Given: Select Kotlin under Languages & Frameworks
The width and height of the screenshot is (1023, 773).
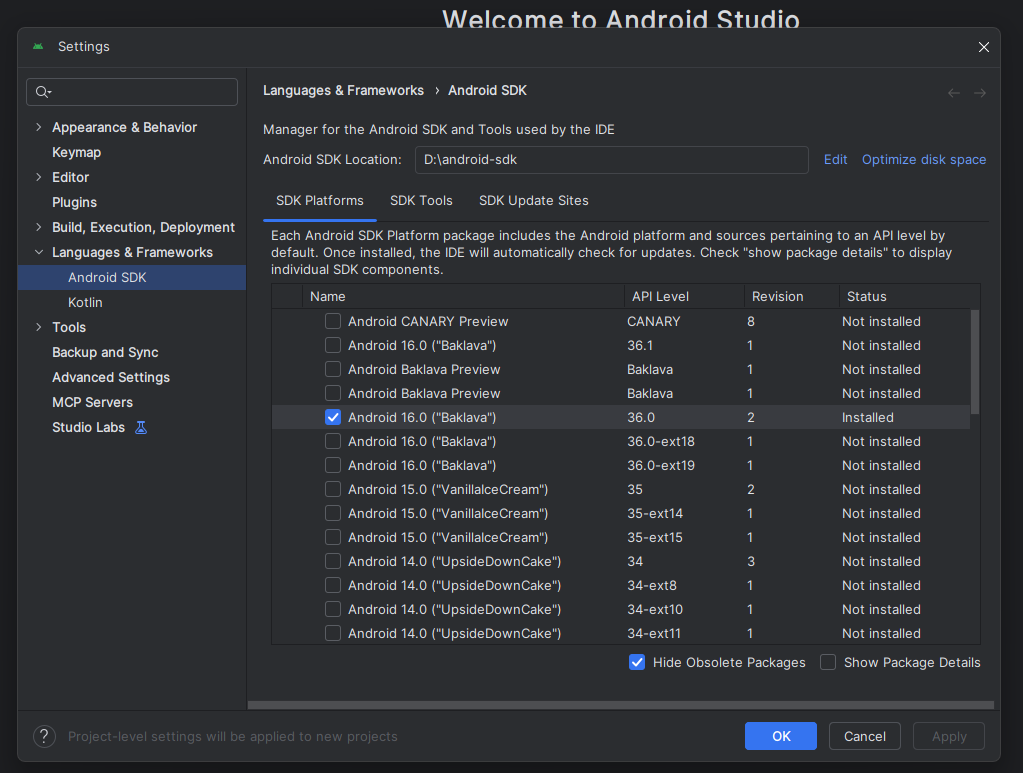Looking at the screenshot, I should tap(85, 302).
